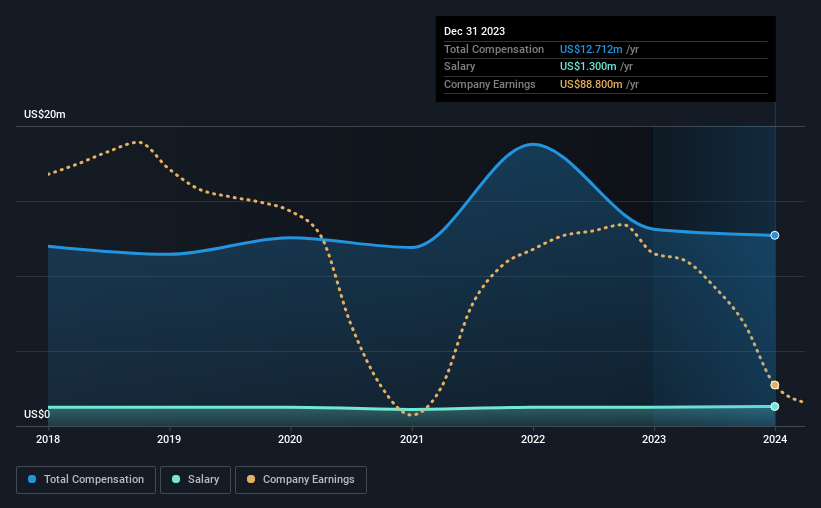The image size is (821, 508).
Task: Click the US$20m y-axis label
Action: coord(45,114)
